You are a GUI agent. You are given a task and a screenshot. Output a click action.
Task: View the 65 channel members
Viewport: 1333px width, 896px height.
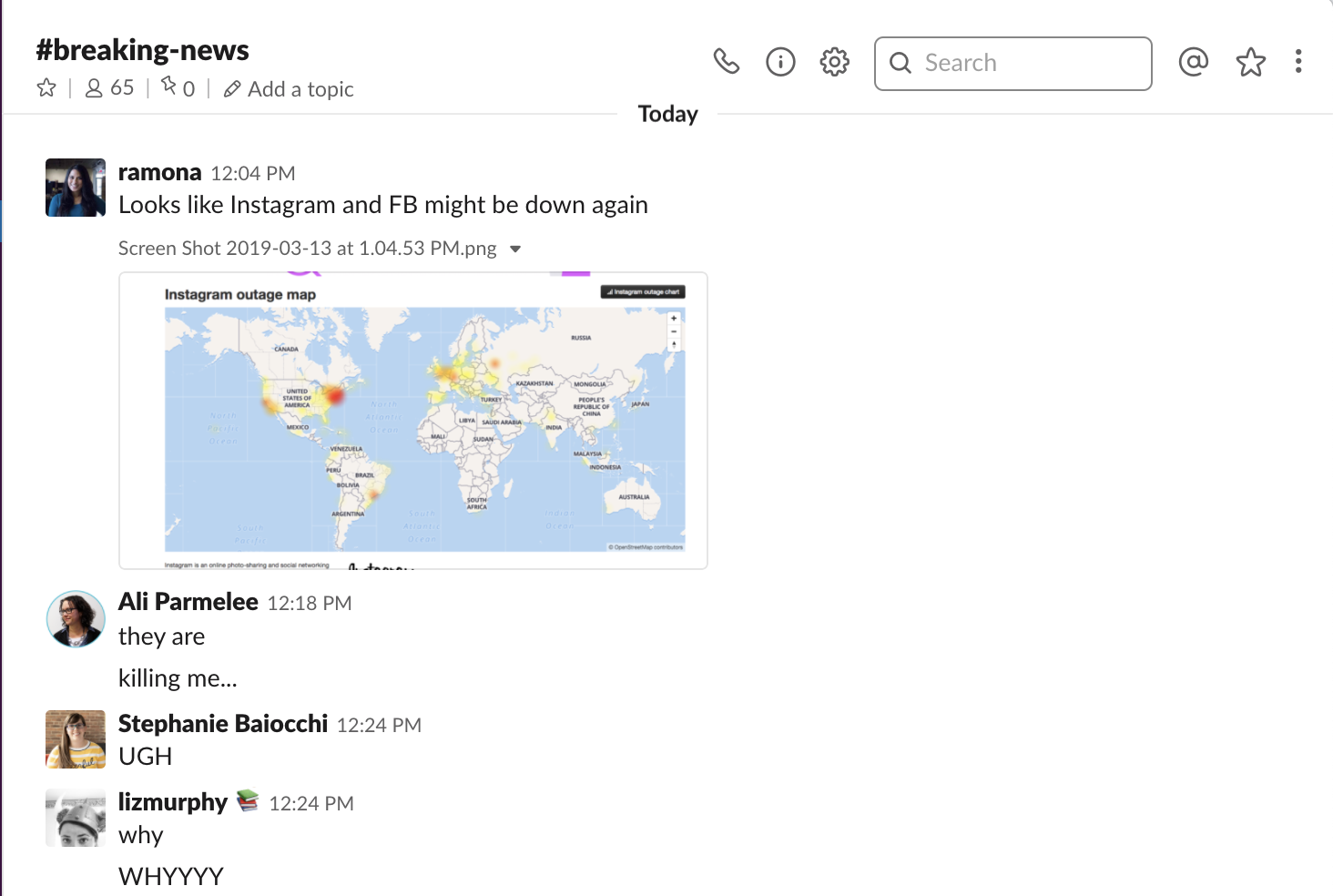pos(109,88)
